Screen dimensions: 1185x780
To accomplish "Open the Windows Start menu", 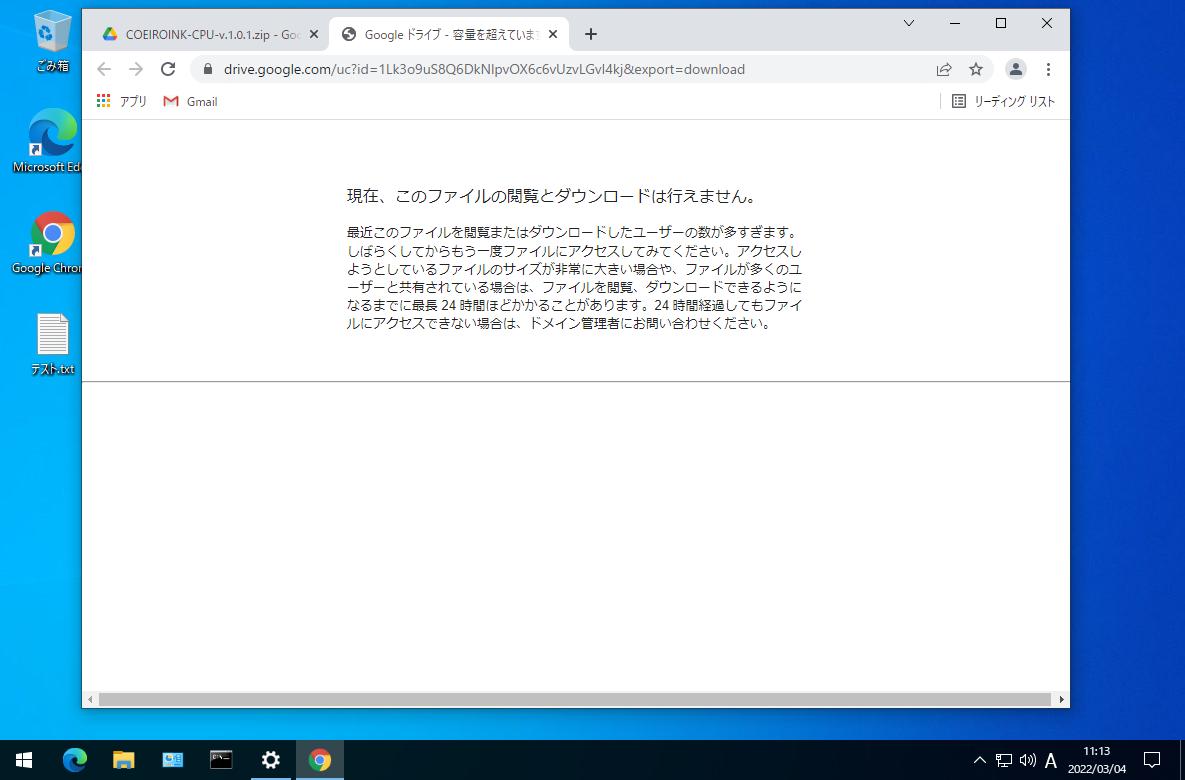I will tap(23, 760).
